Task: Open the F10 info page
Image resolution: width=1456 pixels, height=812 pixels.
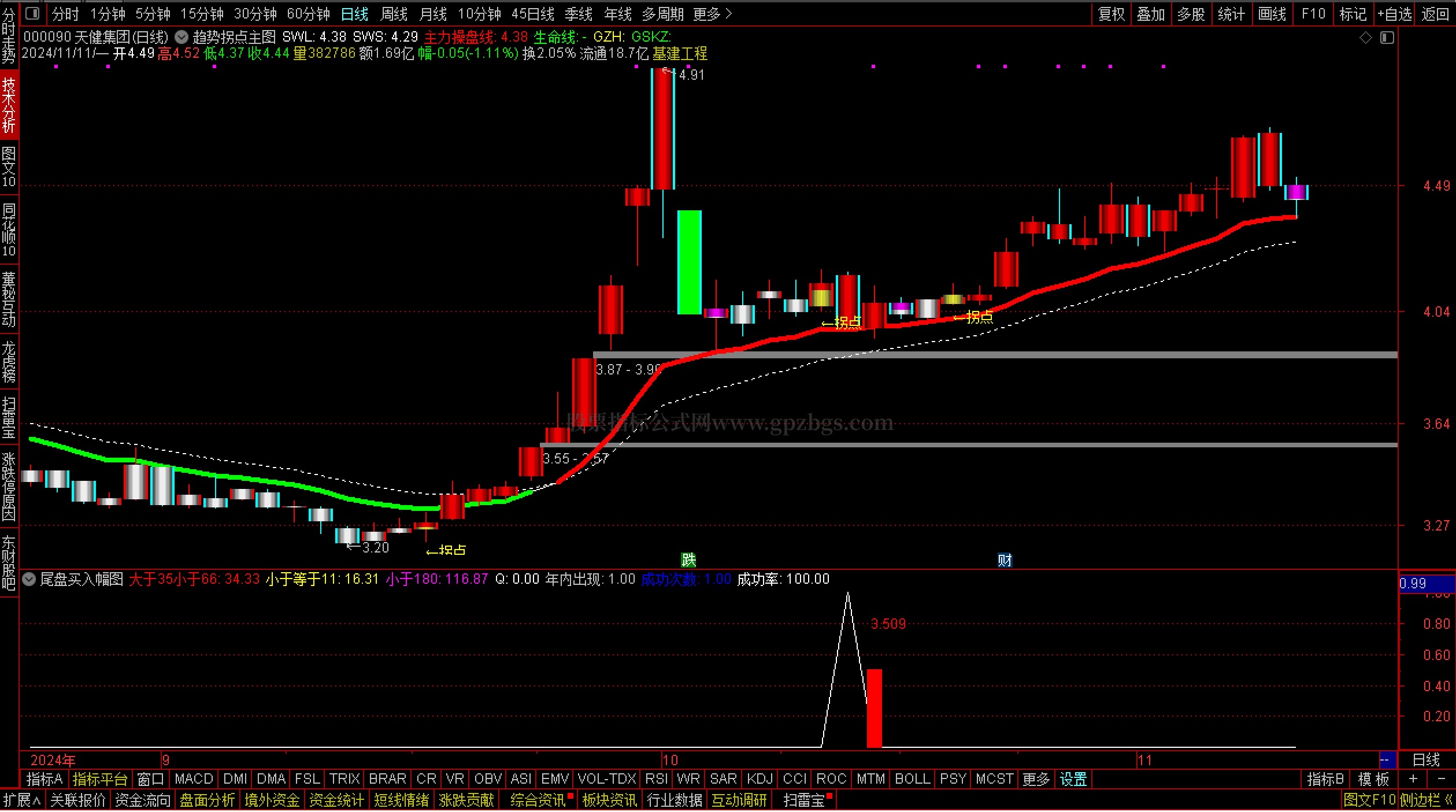Action: point(1313,13)
